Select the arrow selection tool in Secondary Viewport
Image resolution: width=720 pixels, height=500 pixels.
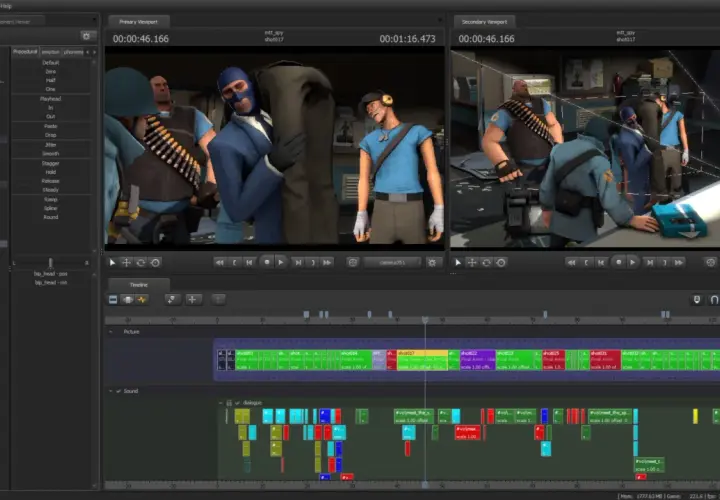(457, 263)
